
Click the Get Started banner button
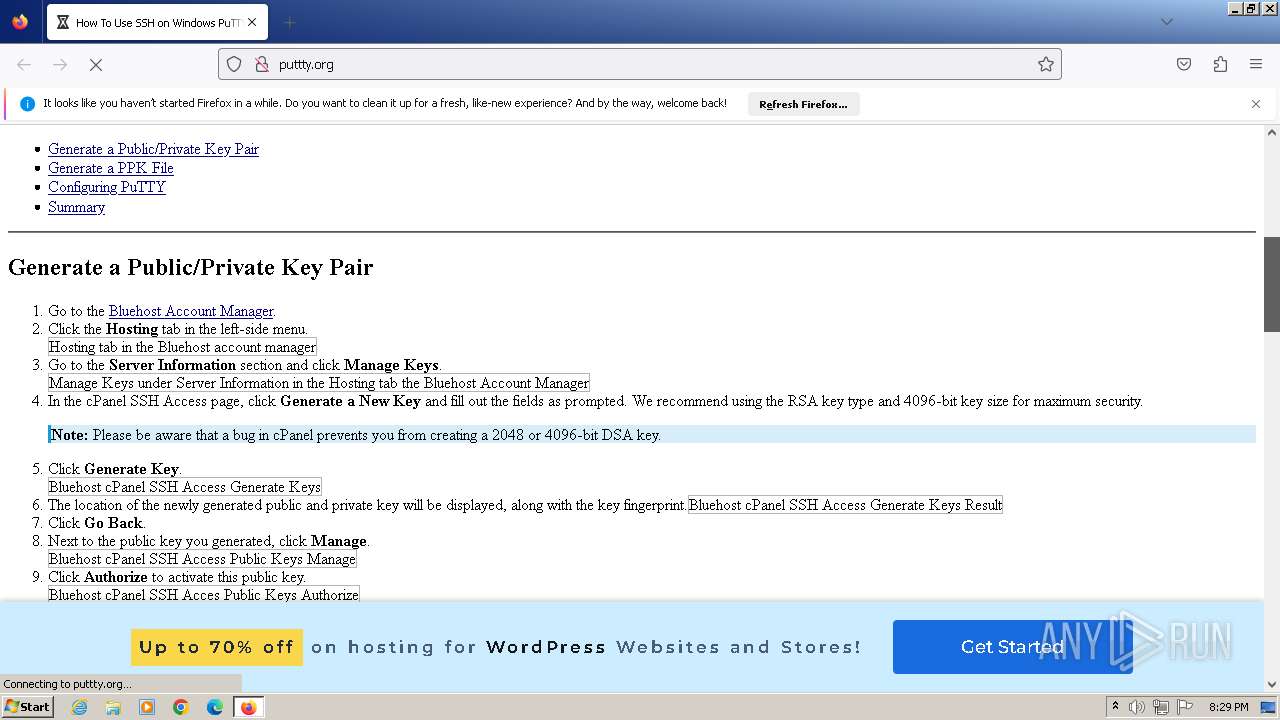[x=1012, y=647]
